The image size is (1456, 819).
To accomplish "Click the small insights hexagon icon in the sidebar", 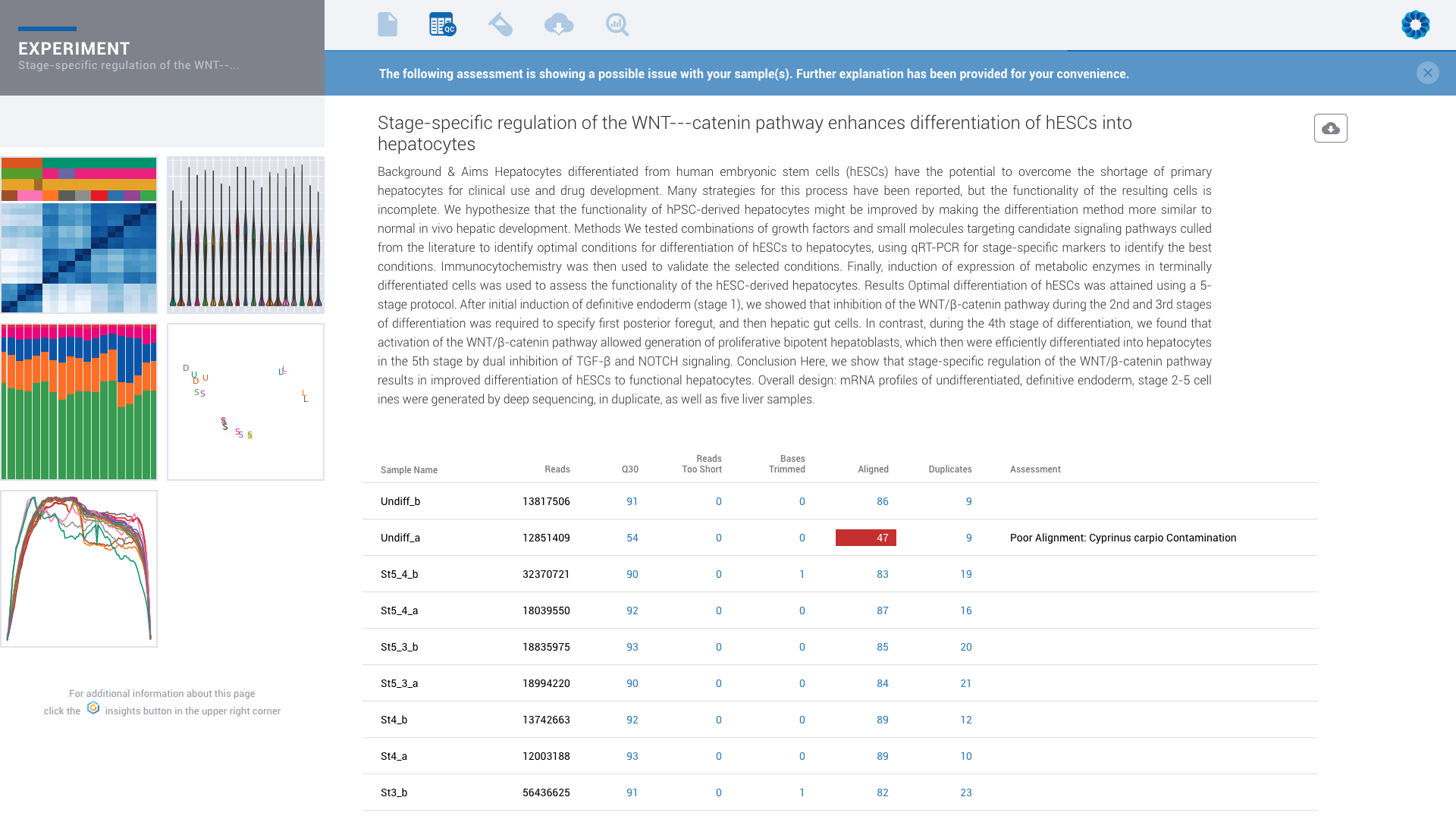I will 93,708.
